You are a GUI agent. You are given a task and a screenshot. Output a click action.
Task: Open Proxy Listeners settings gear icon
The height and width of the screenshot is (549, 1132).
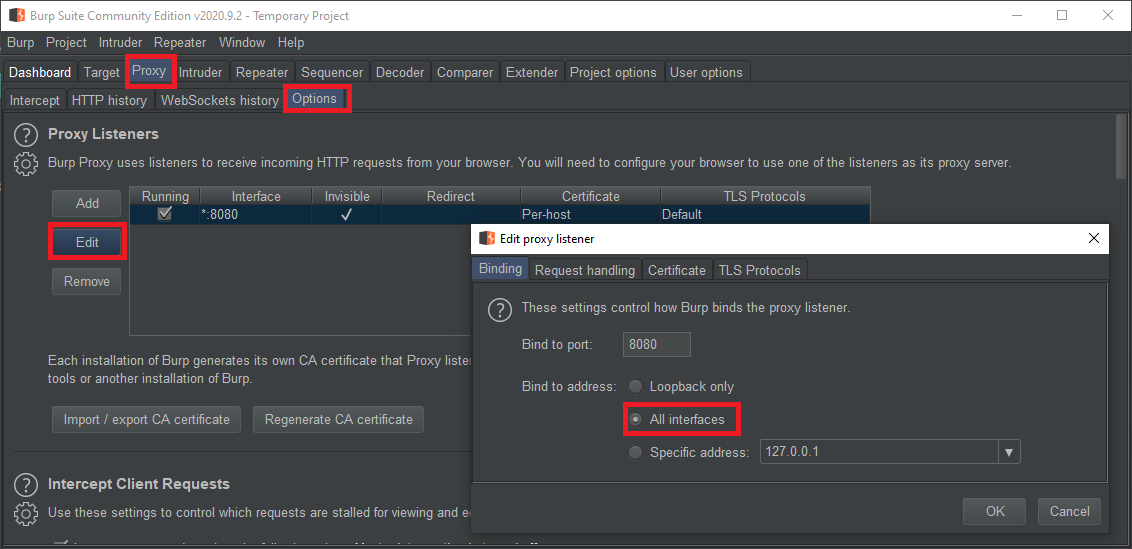(x=25, y=164)
